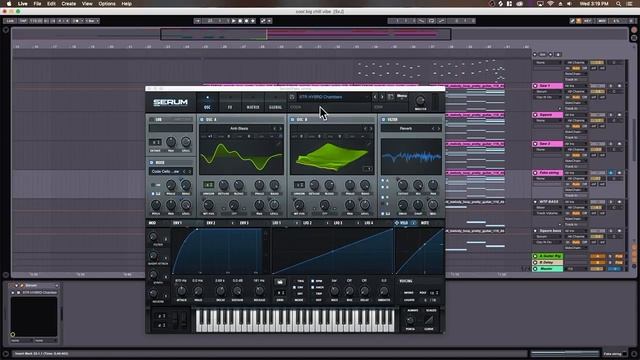Select the LFO 2 modulation tab
Image resolution: width=640 pixels, height=360 pixels.
pos(307,223)
